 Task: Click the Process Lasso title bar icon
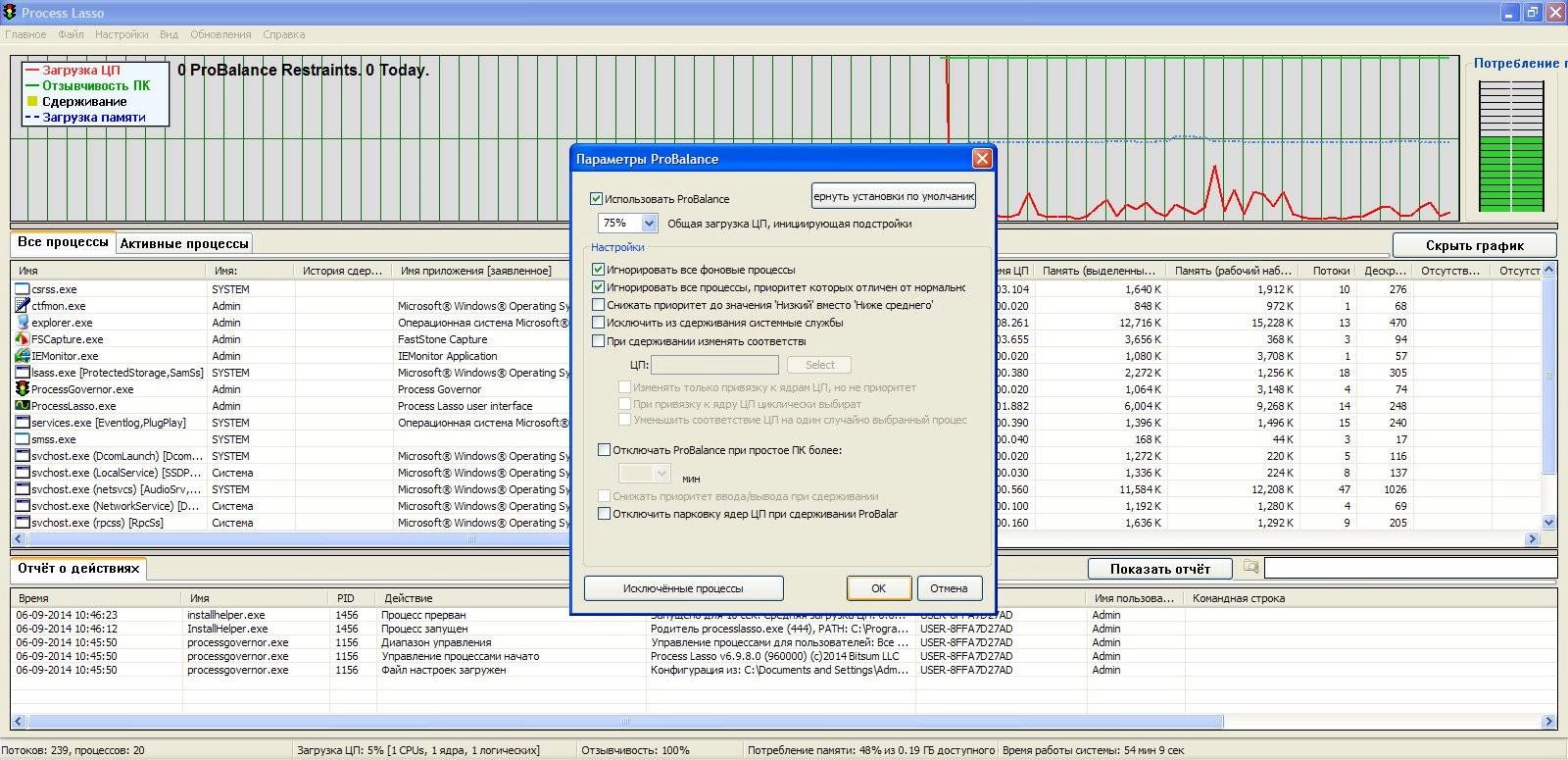coord(10,13)
